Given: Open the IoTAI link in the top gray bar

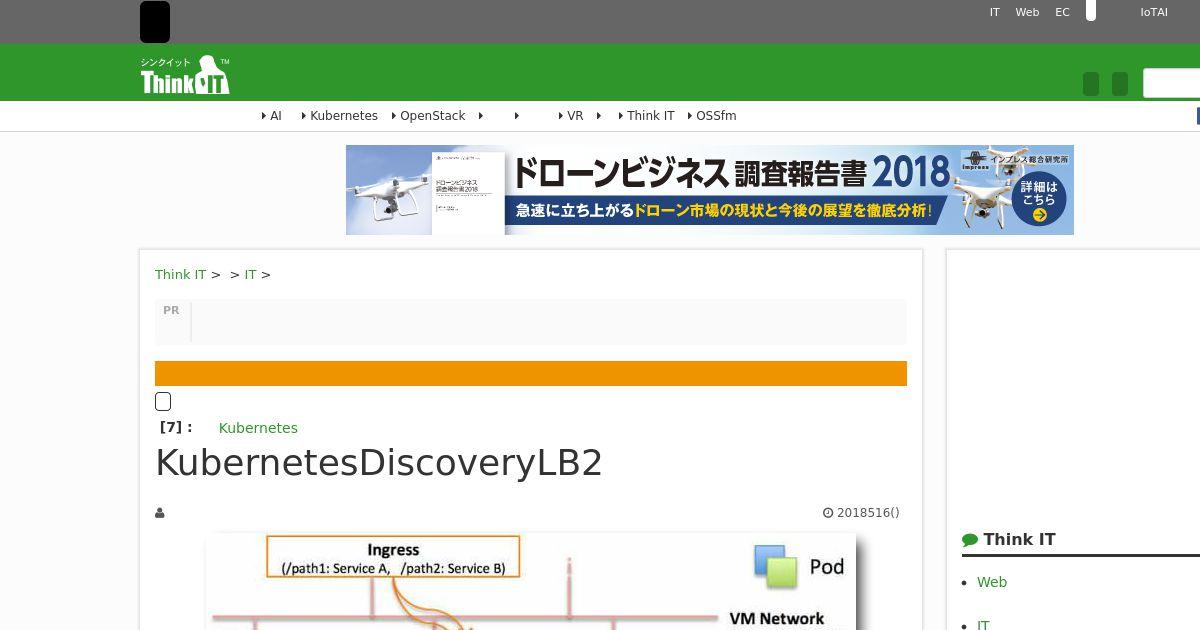Looking at the screenshot, I should coord(1154,12).
